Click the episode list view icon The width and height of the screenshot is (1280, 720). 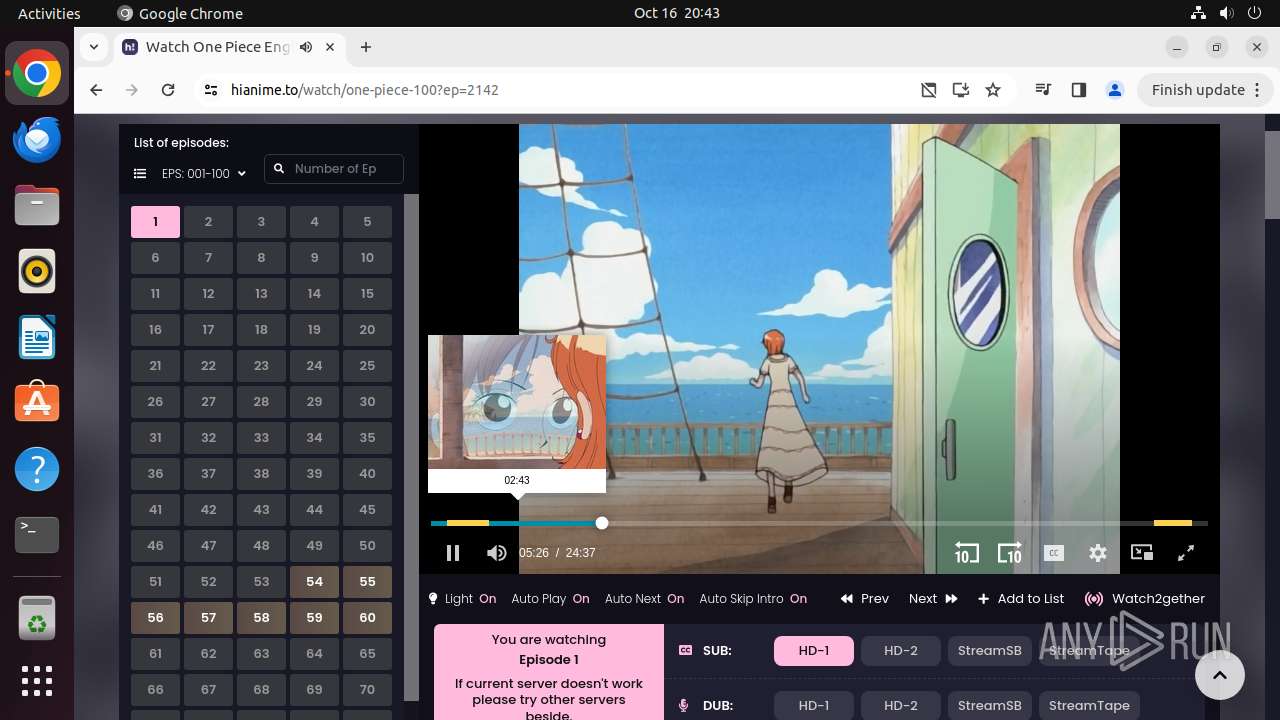(140, 174)
